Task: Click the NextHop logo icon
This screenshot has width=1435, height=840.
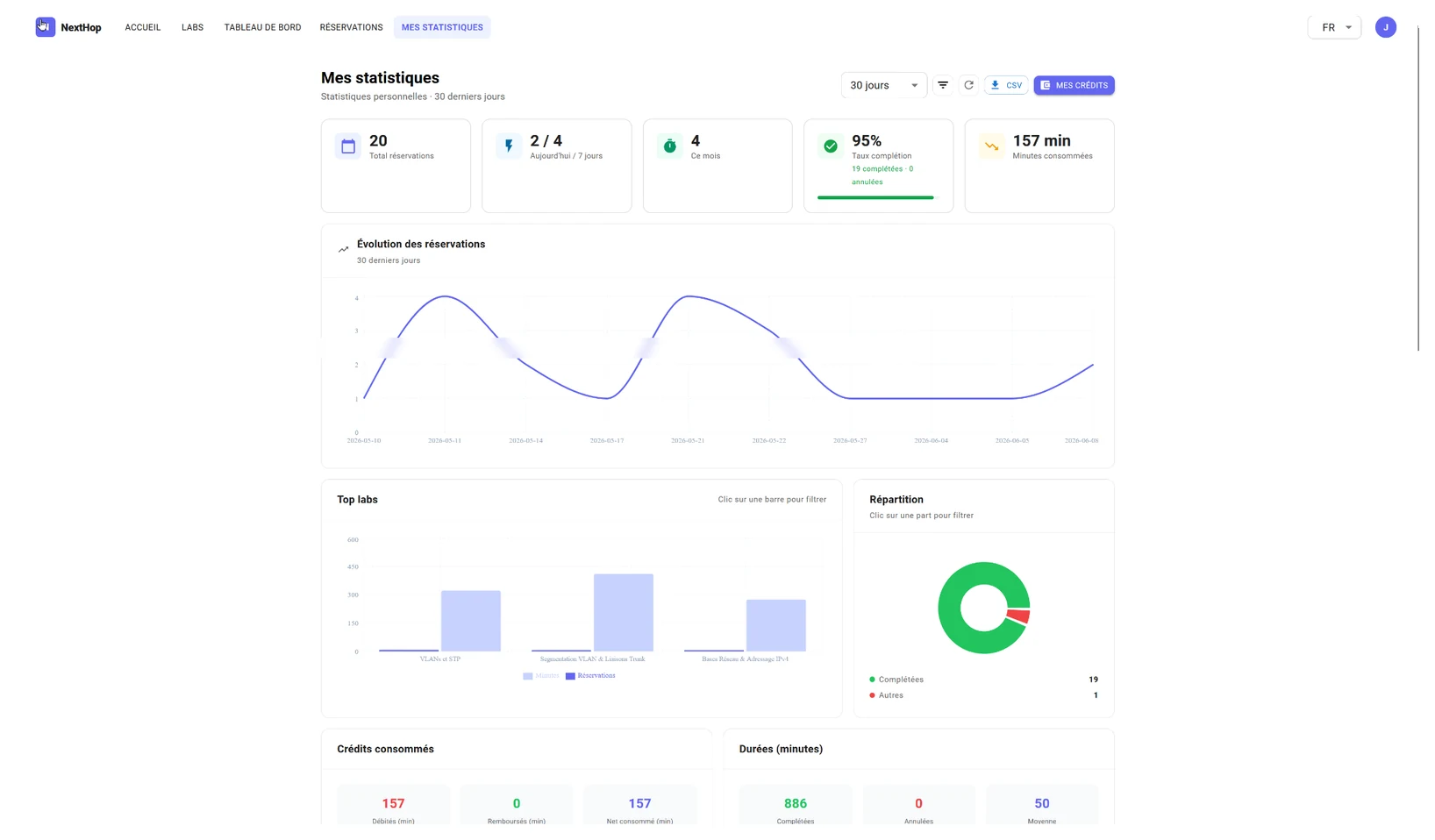Action: (x=46, y=27)
